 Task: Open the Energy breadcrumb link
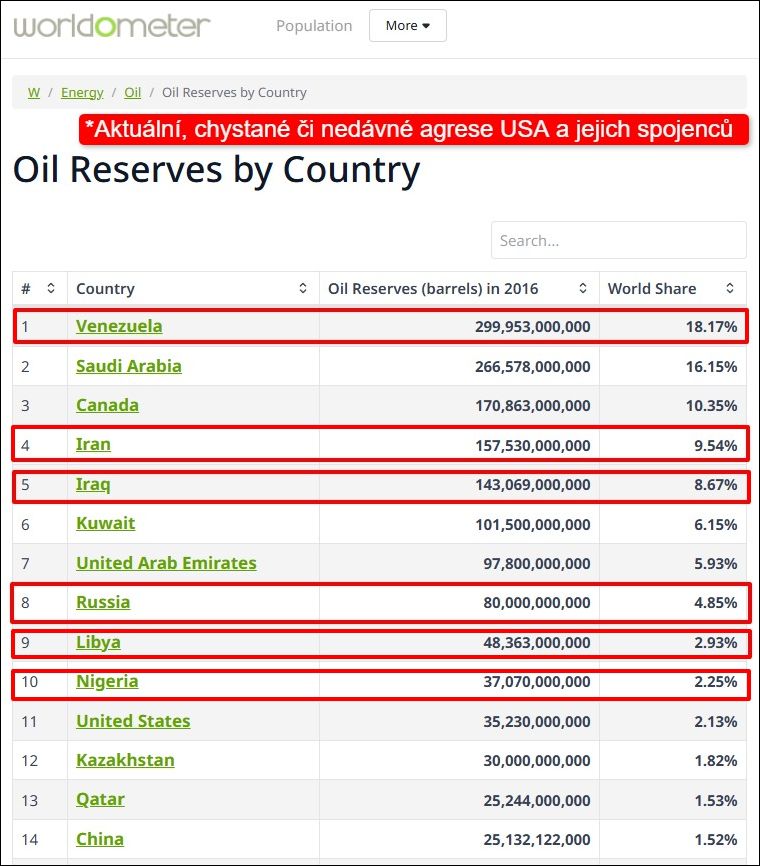[82, 92]
